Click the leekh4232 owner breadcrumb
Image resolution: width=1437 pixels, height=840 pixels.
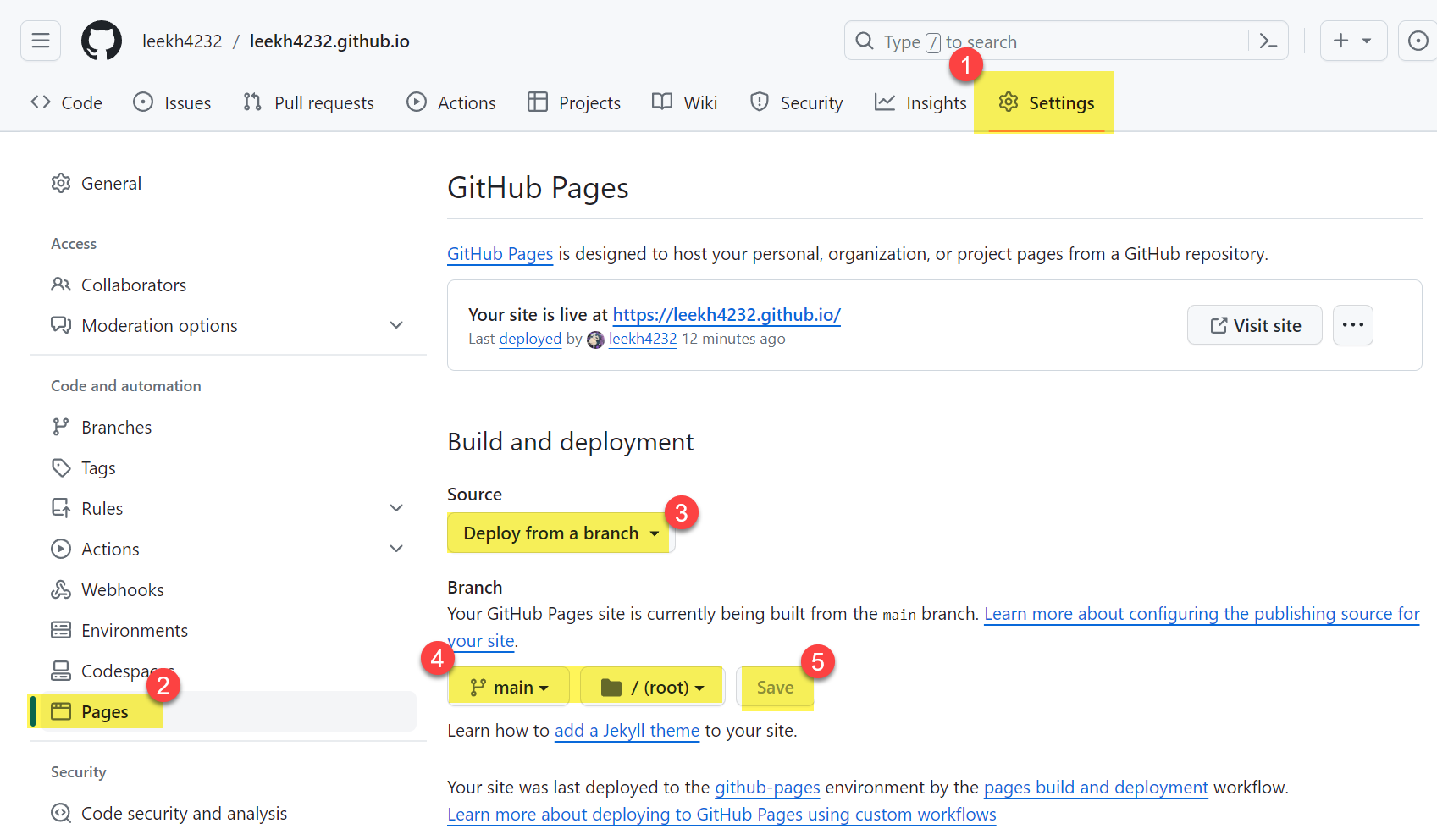182,41
